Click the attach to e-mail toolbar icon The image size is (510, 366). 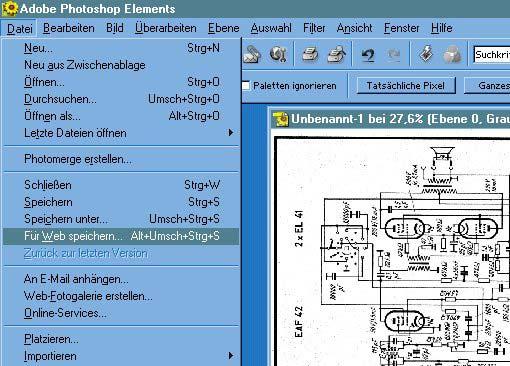coord(252,54)
